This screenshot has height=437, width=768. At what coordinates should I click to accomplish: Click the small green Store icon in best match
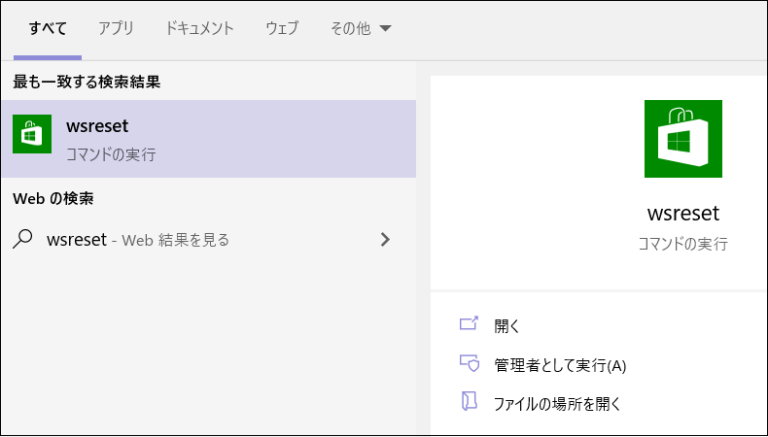(x=32, y=134)
